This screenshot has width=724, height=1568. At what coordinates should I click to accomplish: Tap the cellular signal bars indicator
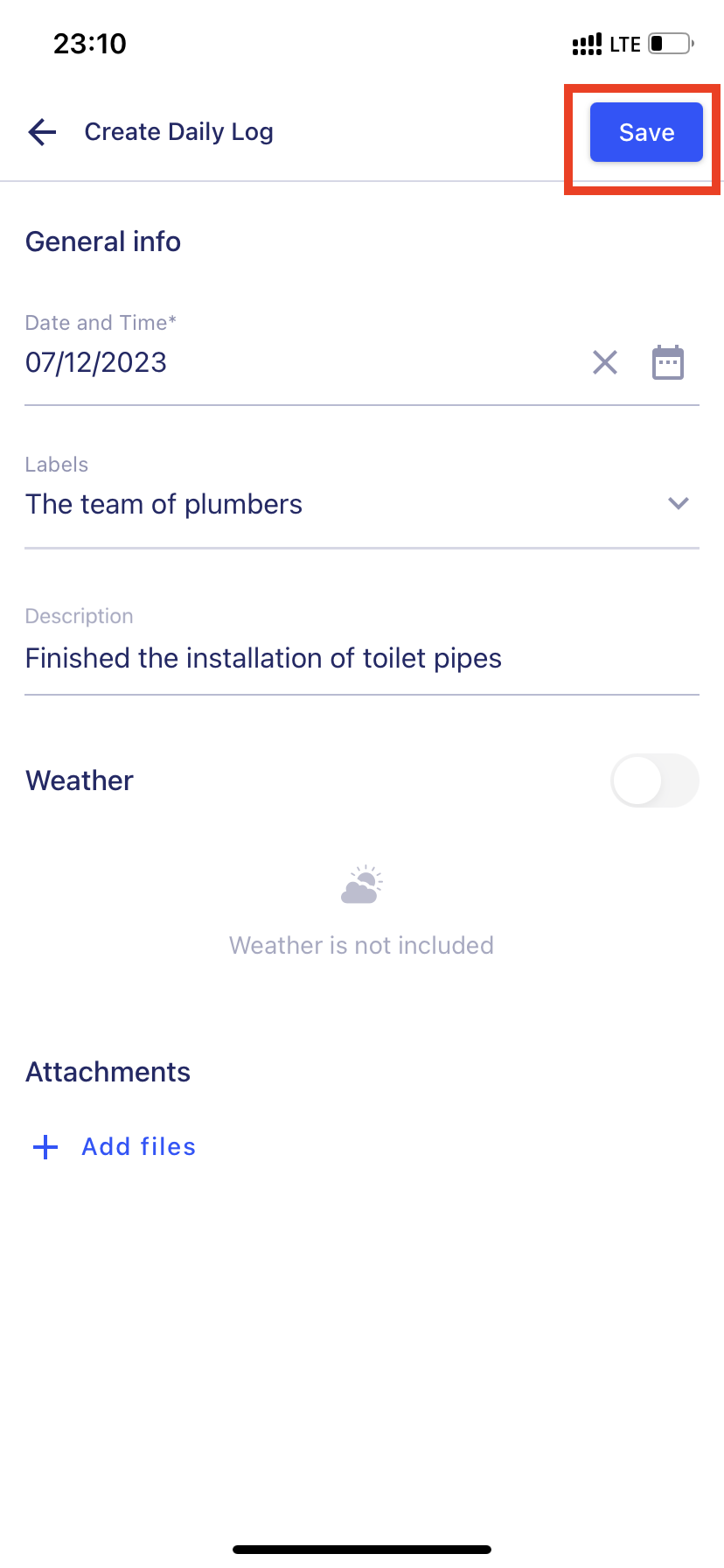tap(586, 44)
